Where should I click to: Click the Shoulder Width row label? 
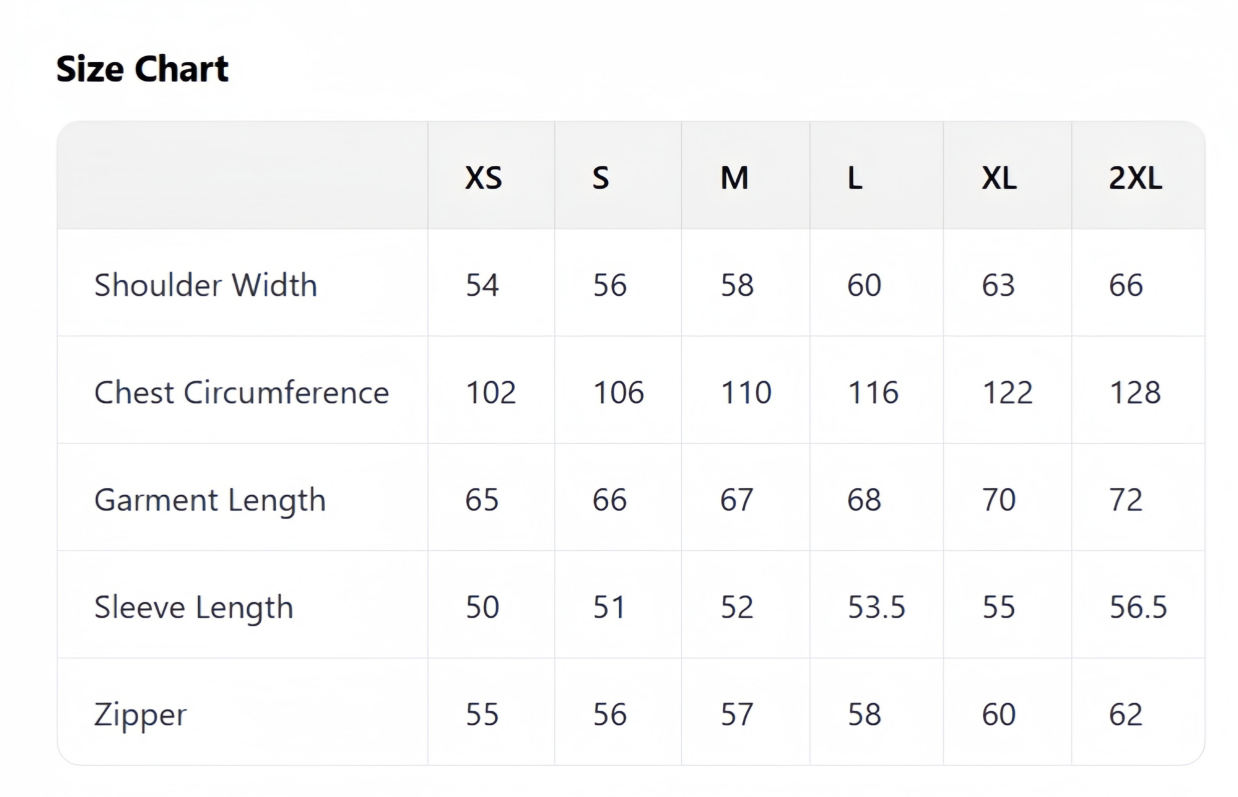coord(205,285)
